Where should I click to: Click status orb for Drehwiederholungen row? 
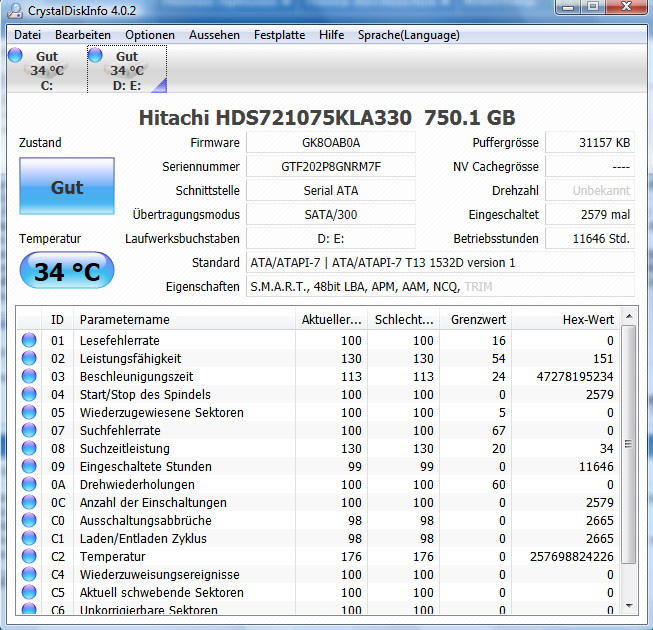tap(29, 484)
